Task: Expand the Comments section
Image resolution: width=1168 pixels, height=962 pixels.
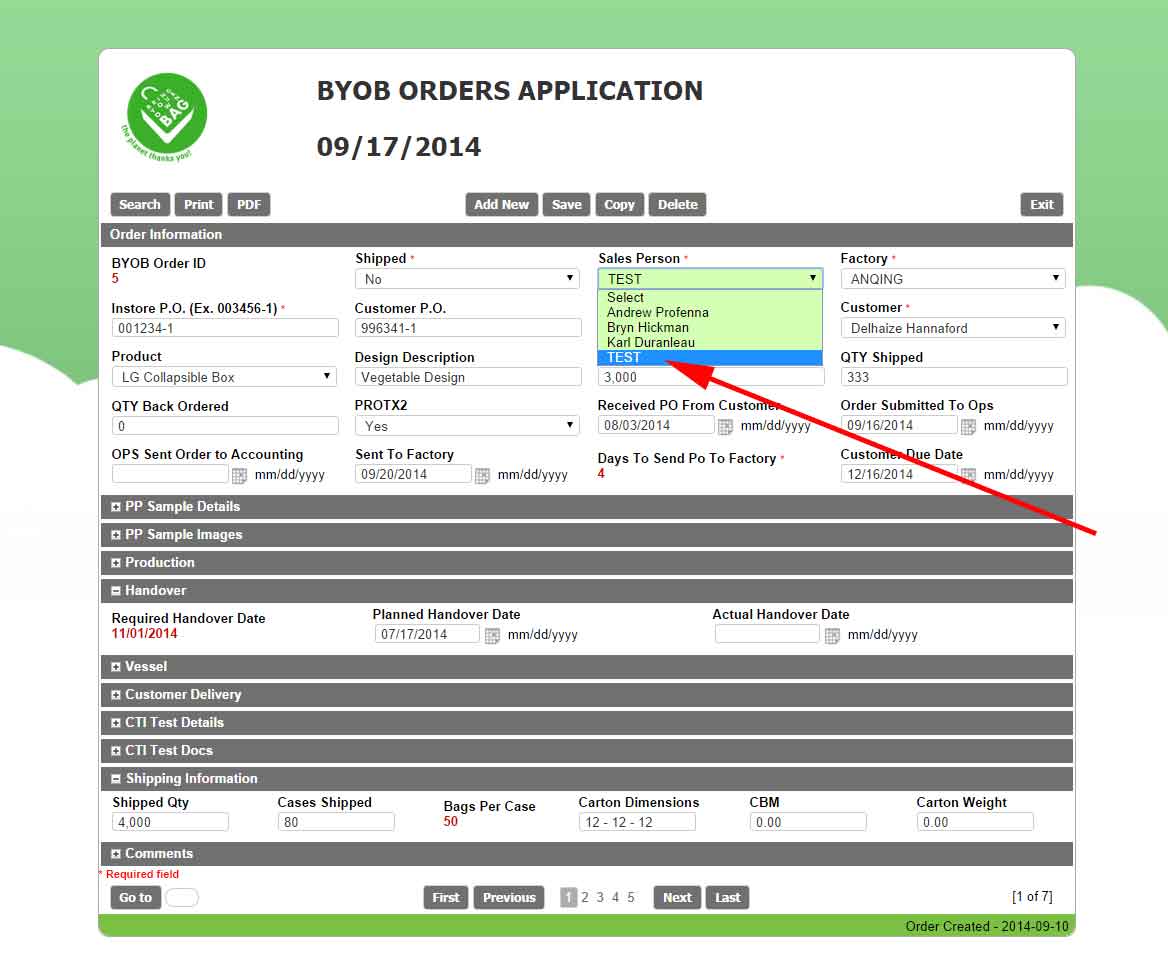Action: [x=115, y=854]
